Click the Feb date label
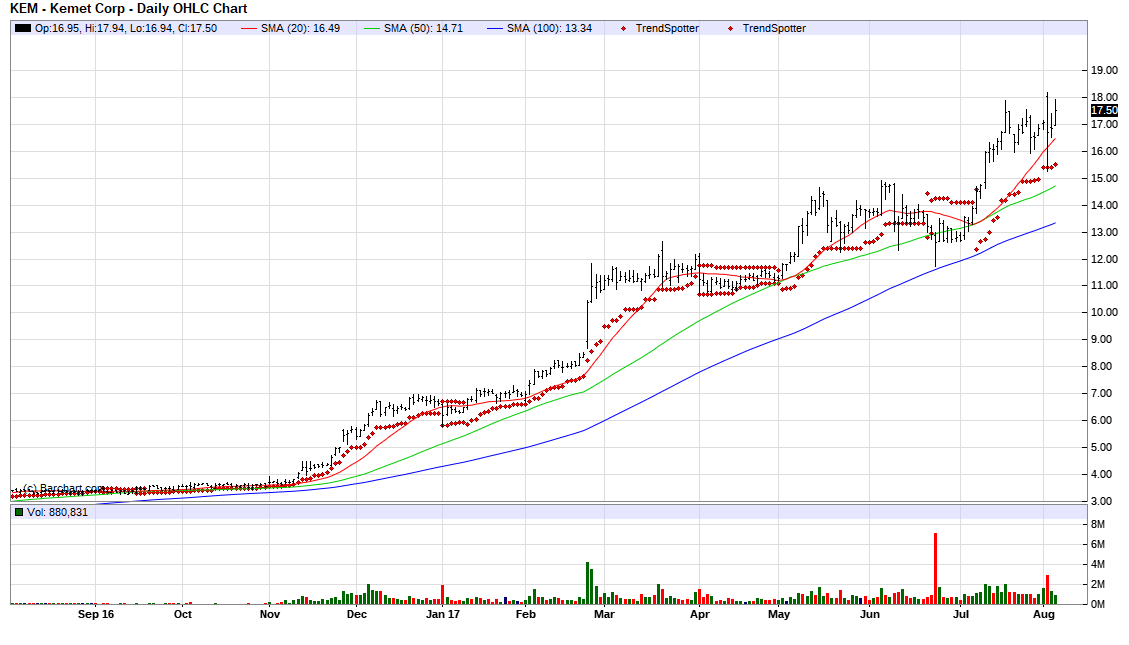 [x=526, y=615]
